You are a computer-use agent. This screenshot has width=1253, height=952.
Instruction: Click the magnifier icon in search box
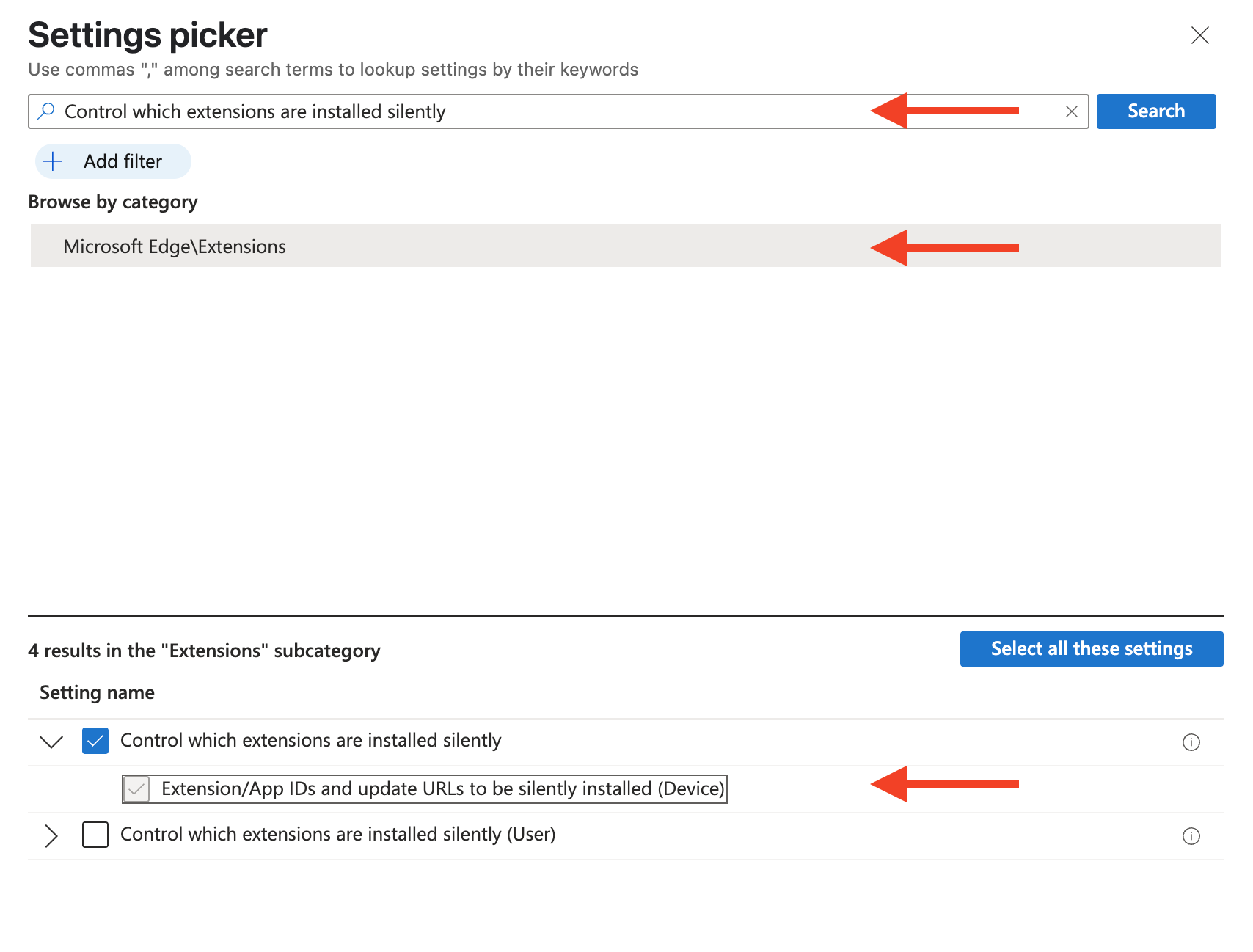(46, 111)
